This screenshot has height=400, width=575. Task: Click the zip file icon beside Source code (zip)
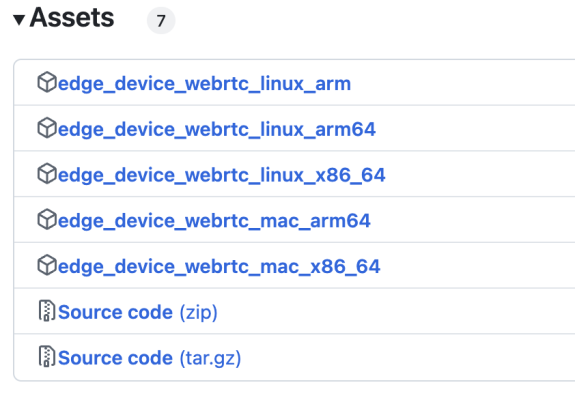click(47, 311)
